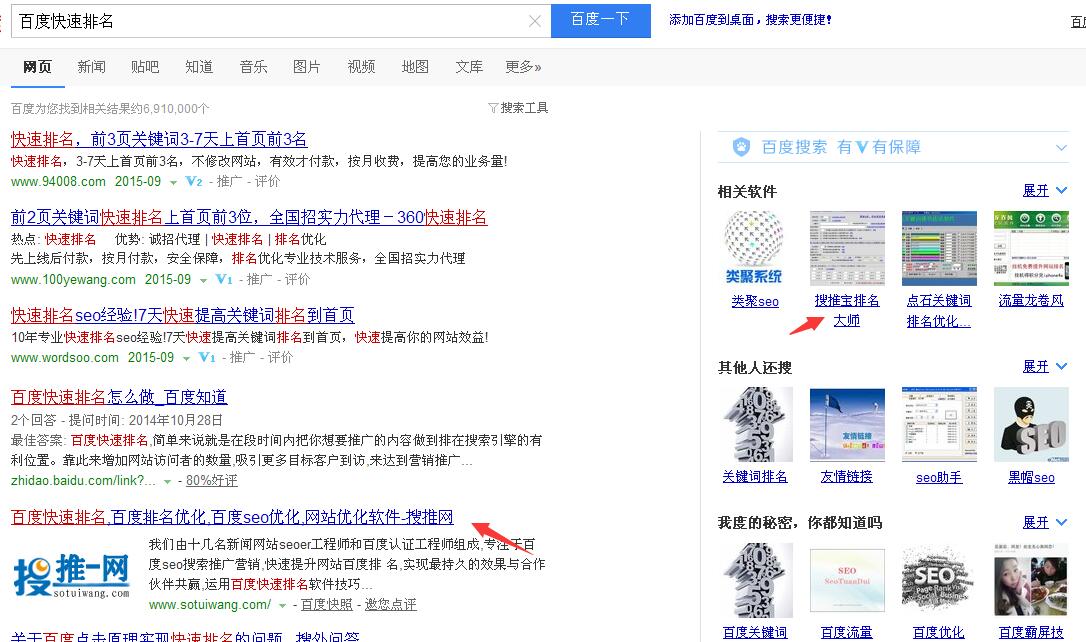Open the 搜推宝排名大师 link

coord(847,310)
